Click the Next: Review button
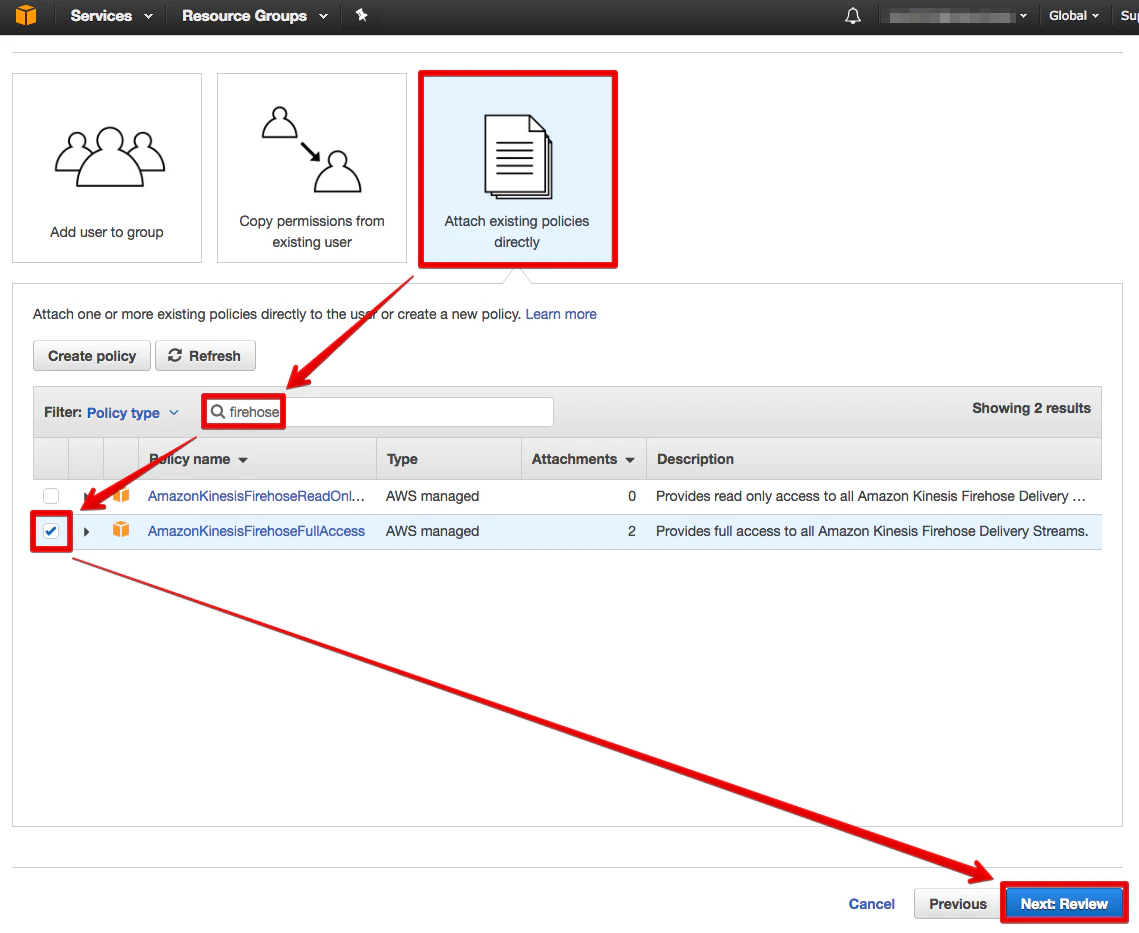The width and height of the screenshot is (1139, 933). (1064, 904)
